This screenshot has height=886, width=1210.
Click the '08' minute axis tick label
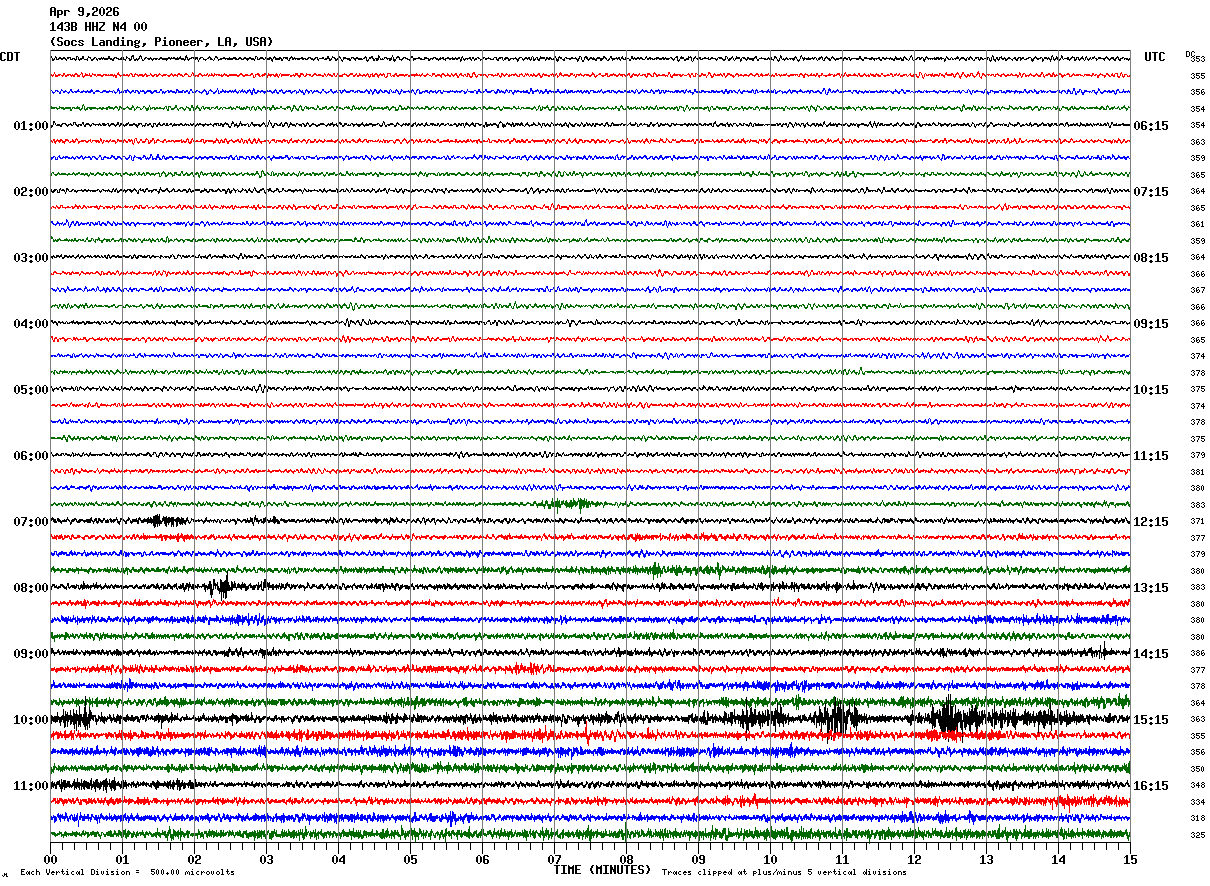(626, 859)
